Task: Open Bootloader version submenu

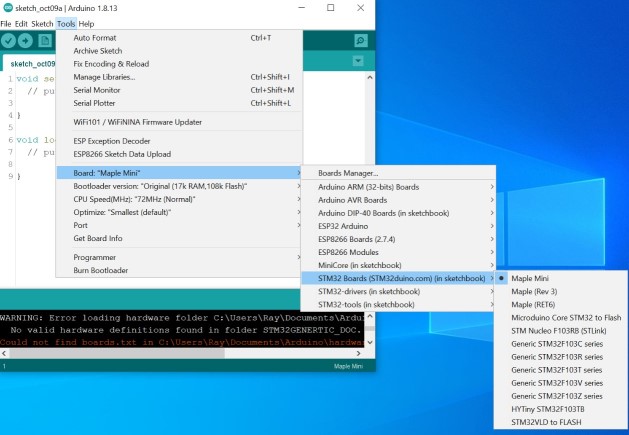Action: (x=179, y=186)
